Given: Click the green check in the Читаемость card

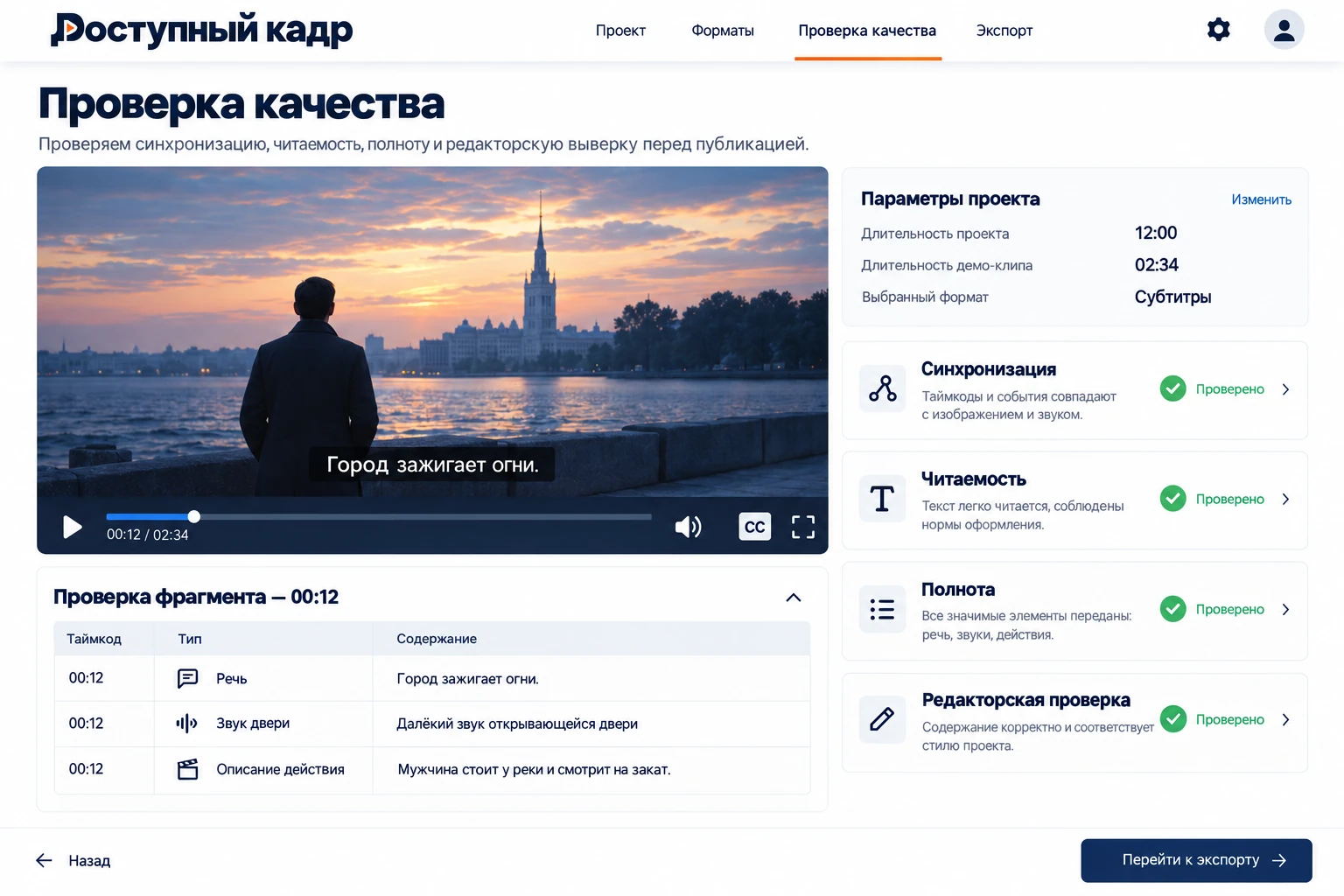Looking at the screenshot, I should (x=1172, y=499).
